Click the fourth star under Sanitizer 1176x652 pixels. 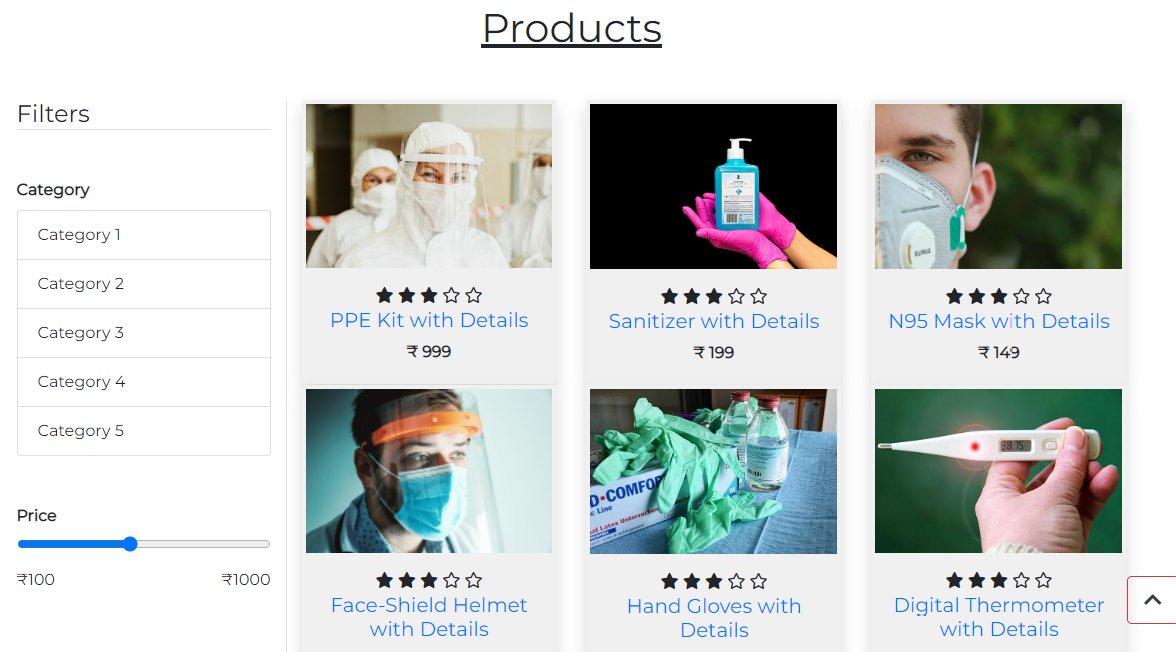click(736, 296)
